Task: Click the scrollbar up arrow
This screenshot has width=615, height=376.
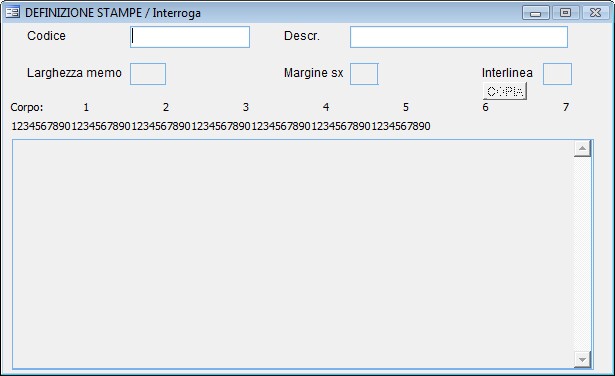Action: pyautogui.click(x=582, y=149)
